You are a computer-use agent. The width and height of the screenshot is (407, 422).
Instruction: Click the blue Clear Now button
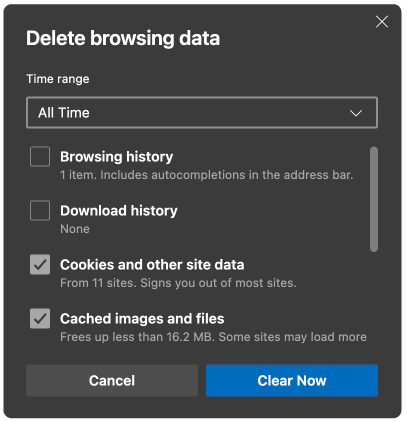click(x=292, y=380)
